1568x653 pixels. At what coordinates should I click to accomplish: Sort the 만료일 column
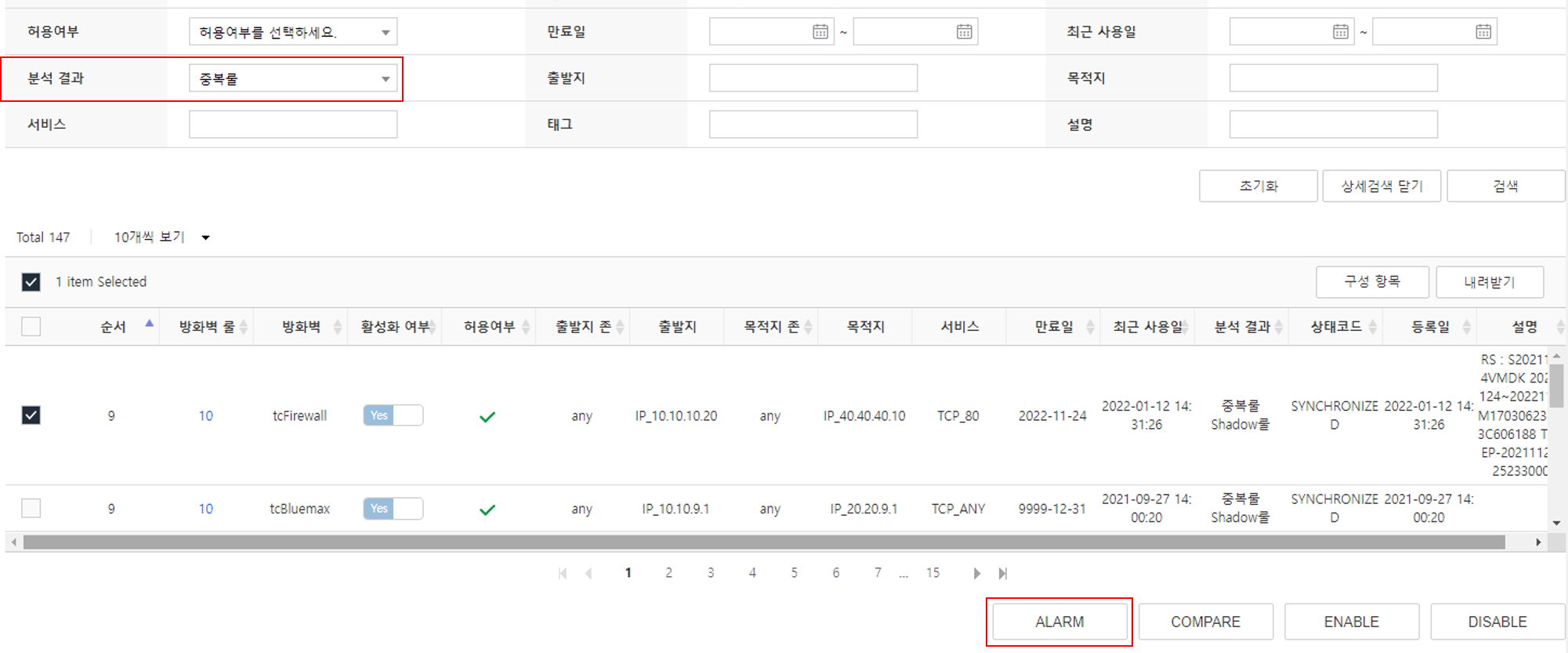[x=1090, y=327]
